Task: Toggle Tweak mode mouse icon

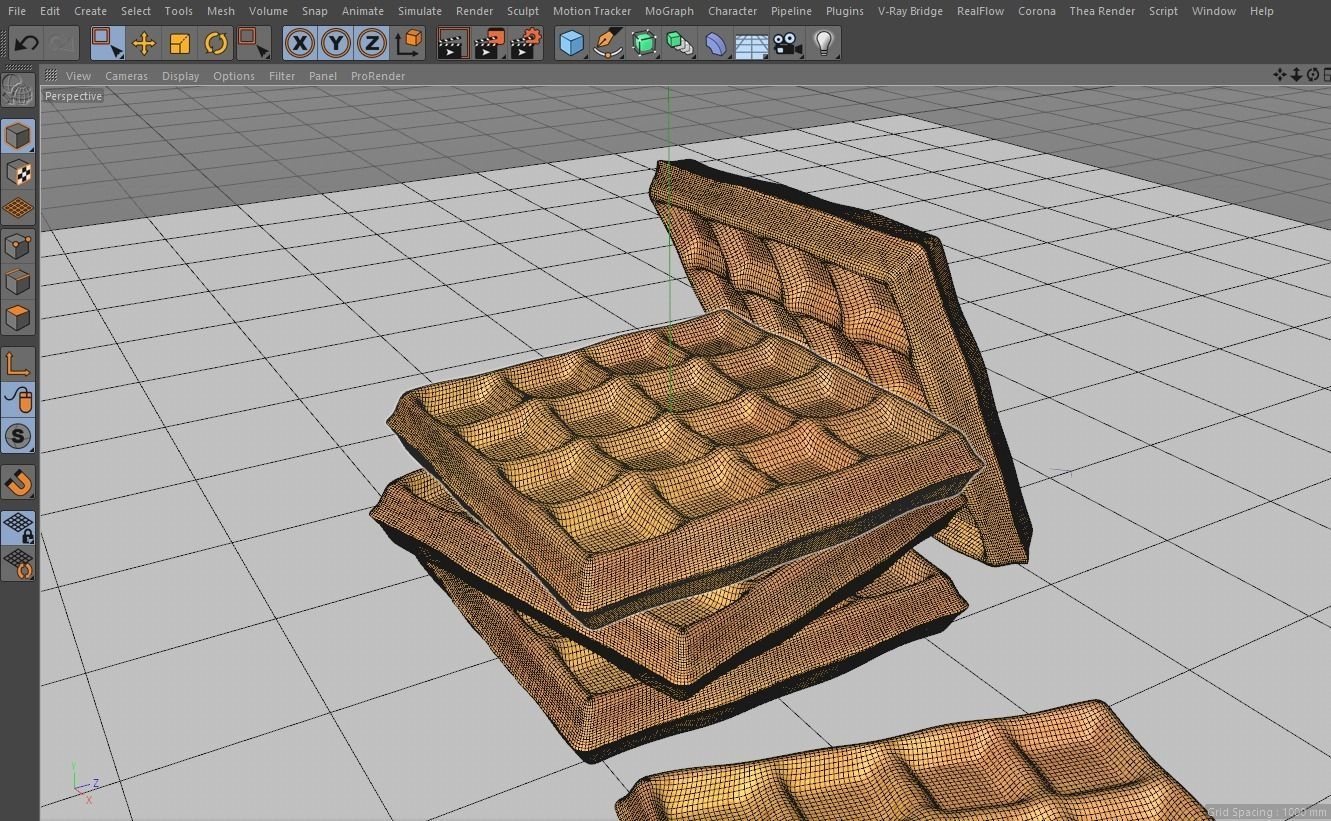Action: [x=18, y=400]
